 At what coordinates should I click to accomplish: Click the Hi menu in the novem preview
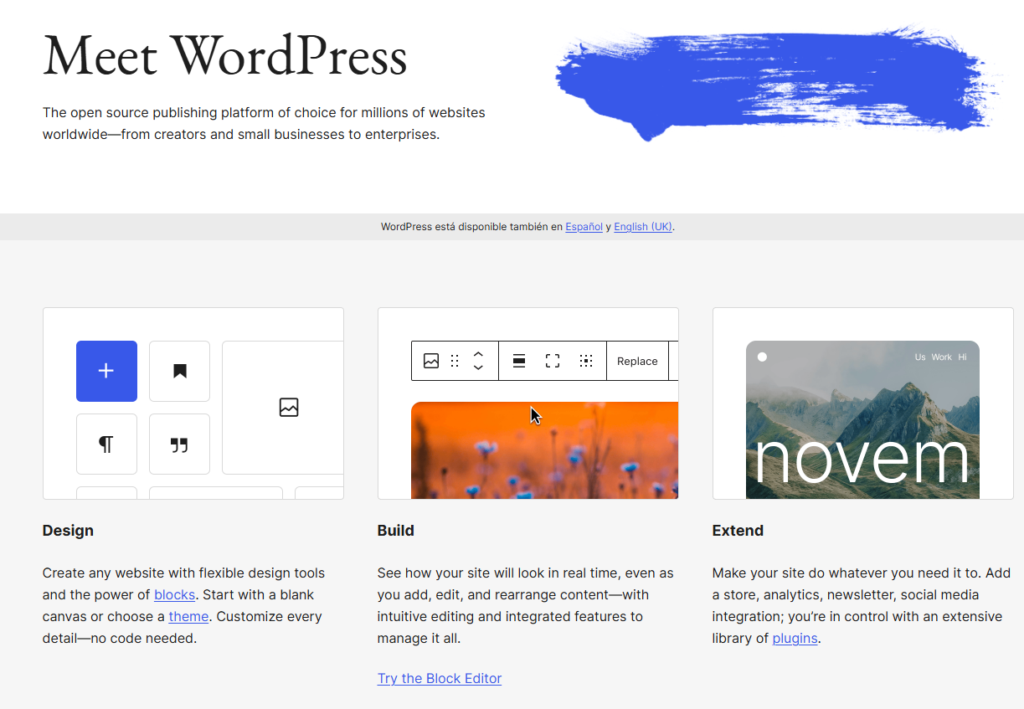[962, 357]
